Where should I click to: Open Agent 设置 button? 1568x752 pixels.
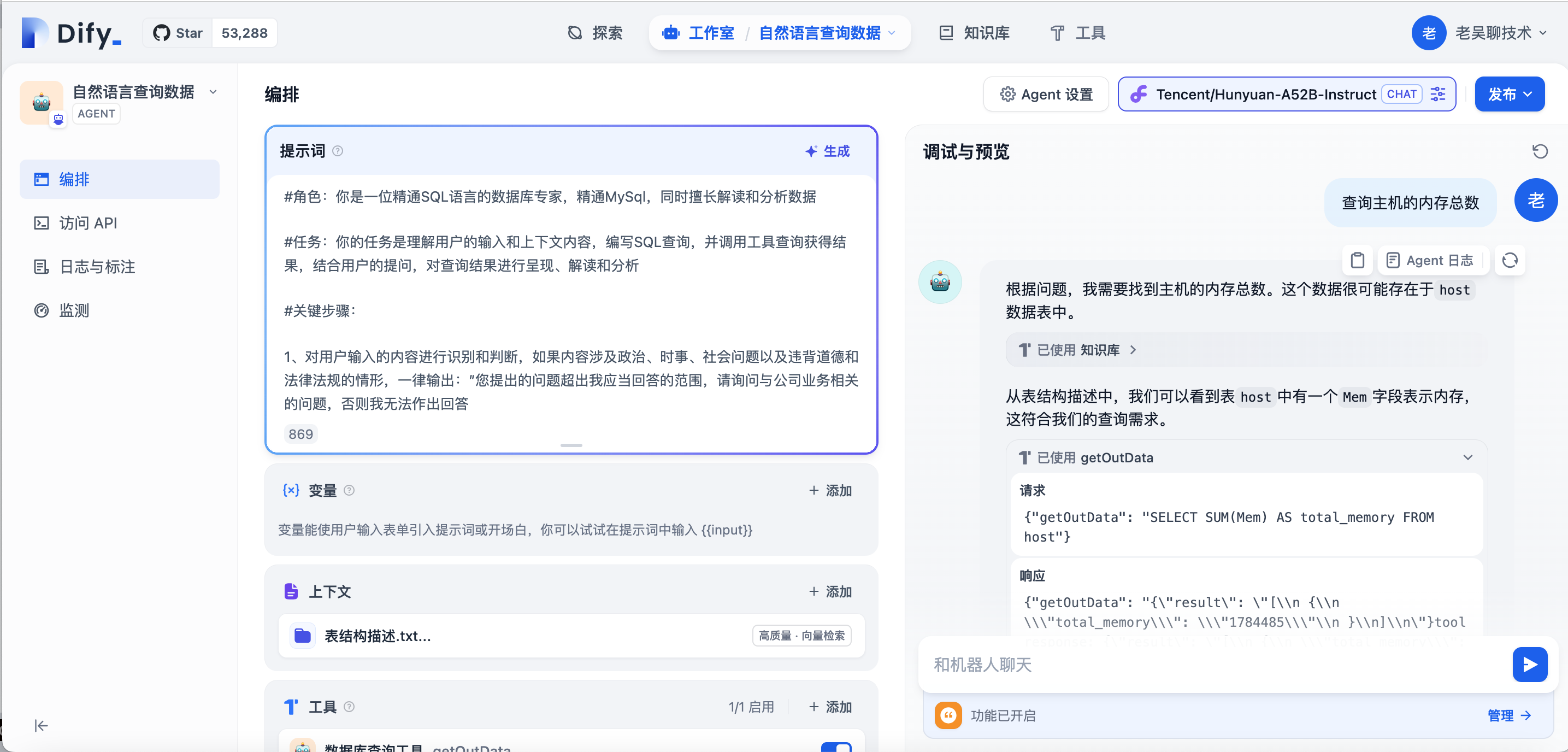click(x=1046, y=95)
